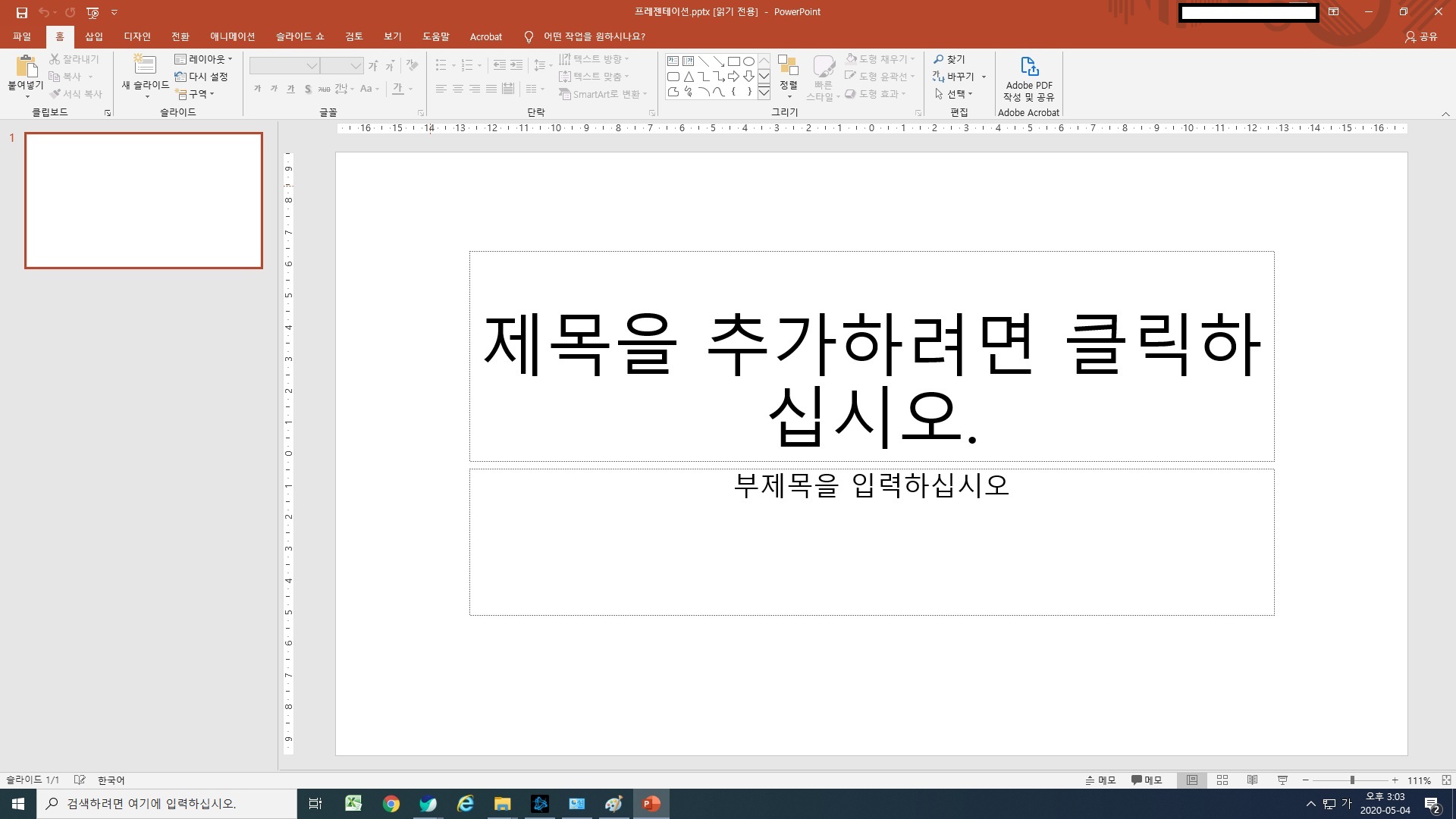The height and width of the screenshot is (819, 1456).
Task: Open the Design (디자인) ribbon tab
Action: click(x=137, y=36)
